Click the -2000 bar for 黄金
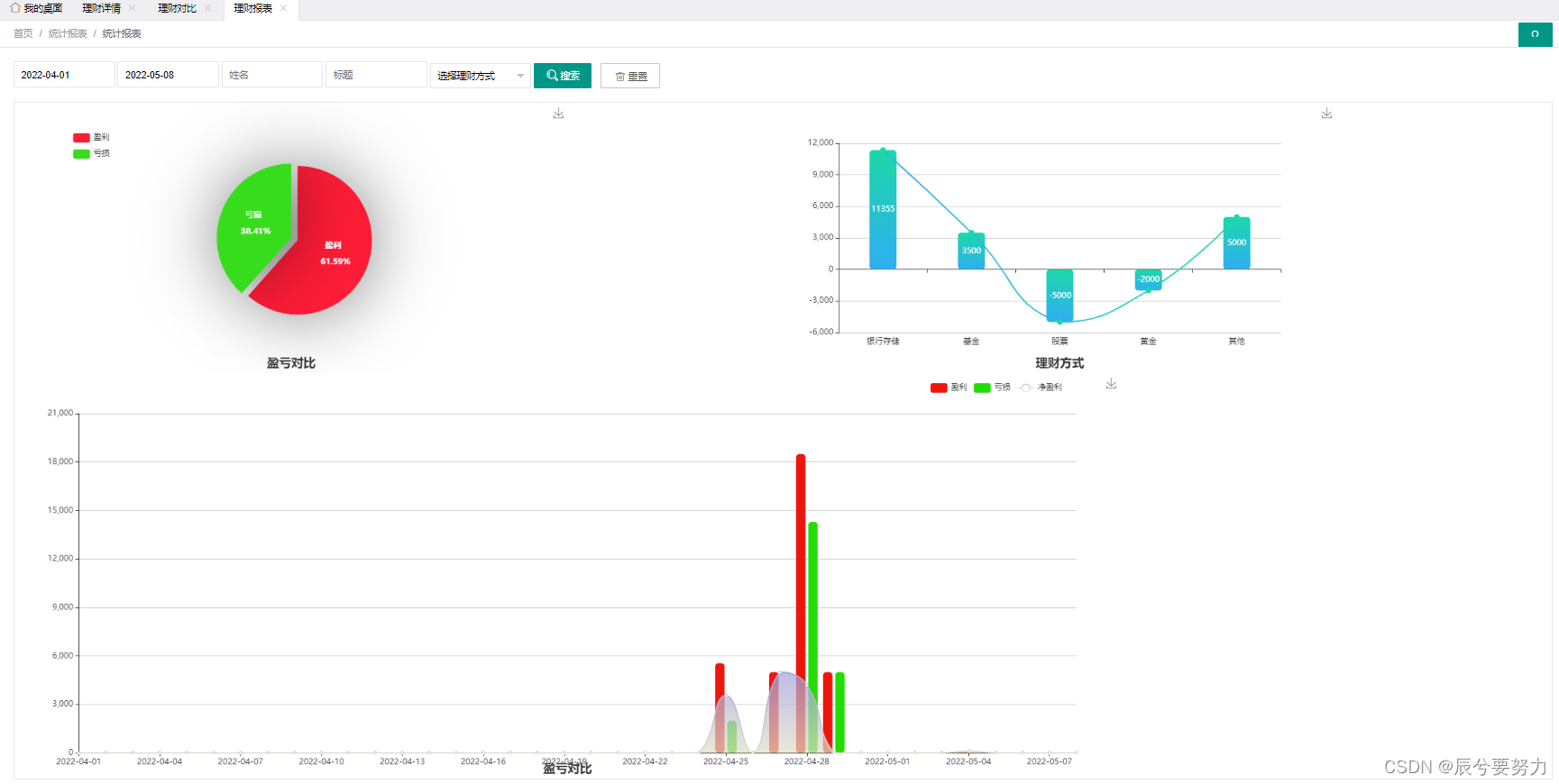Screen dimensions: 1559x784 (x=1148, y=279)
